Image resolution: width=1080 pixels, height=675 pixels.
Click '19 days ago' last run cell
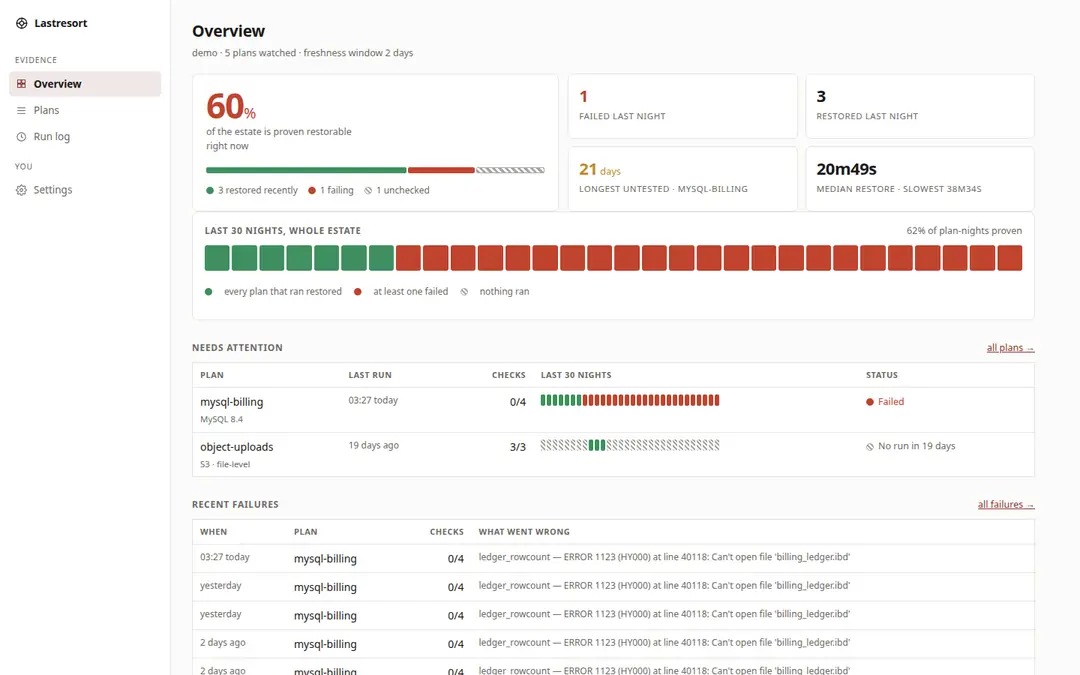(373, 446)
